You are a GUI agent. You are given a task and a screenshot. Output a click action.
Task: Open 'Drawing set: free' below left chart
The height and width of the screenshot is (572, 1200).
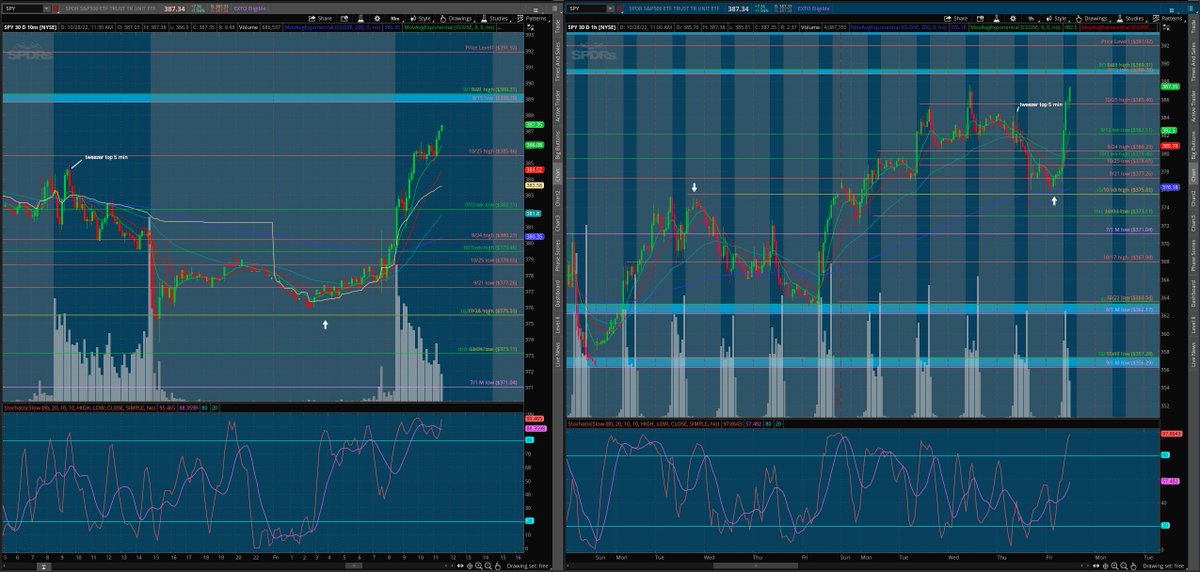click(528, 566)
